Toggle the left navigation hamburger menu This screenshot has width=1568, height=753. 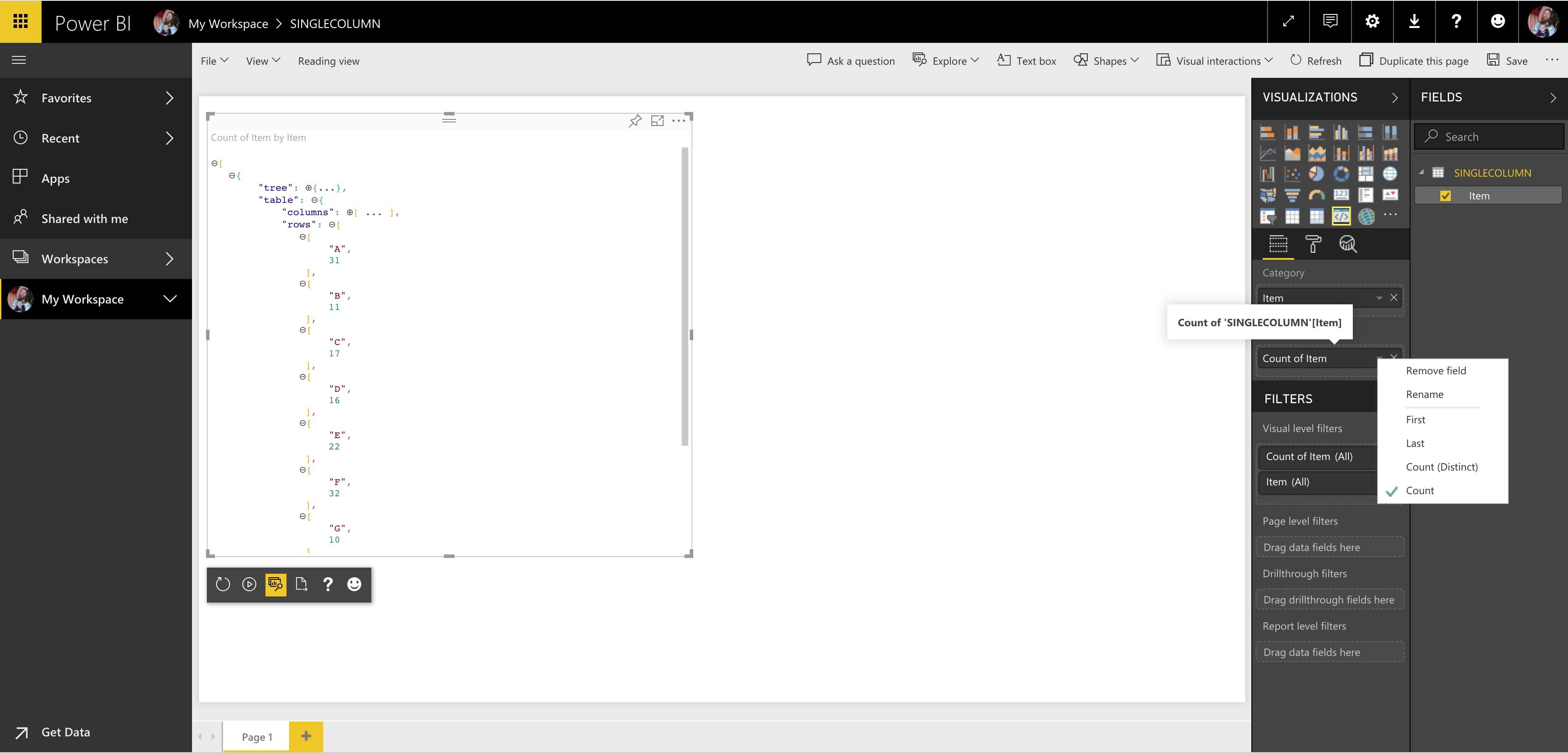click(19, 59)
